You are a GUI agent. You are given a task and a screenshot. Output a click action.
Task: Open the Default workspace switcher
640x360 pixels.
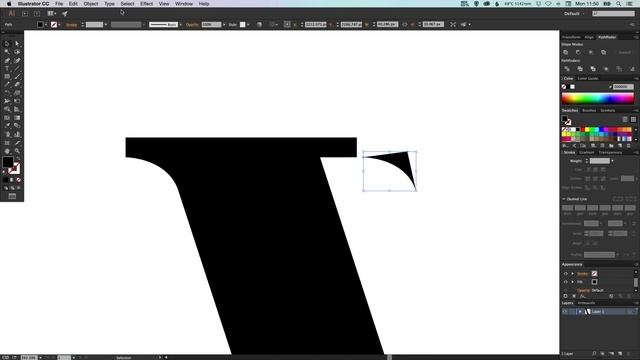pyautogui.click(x=574, y=13)
